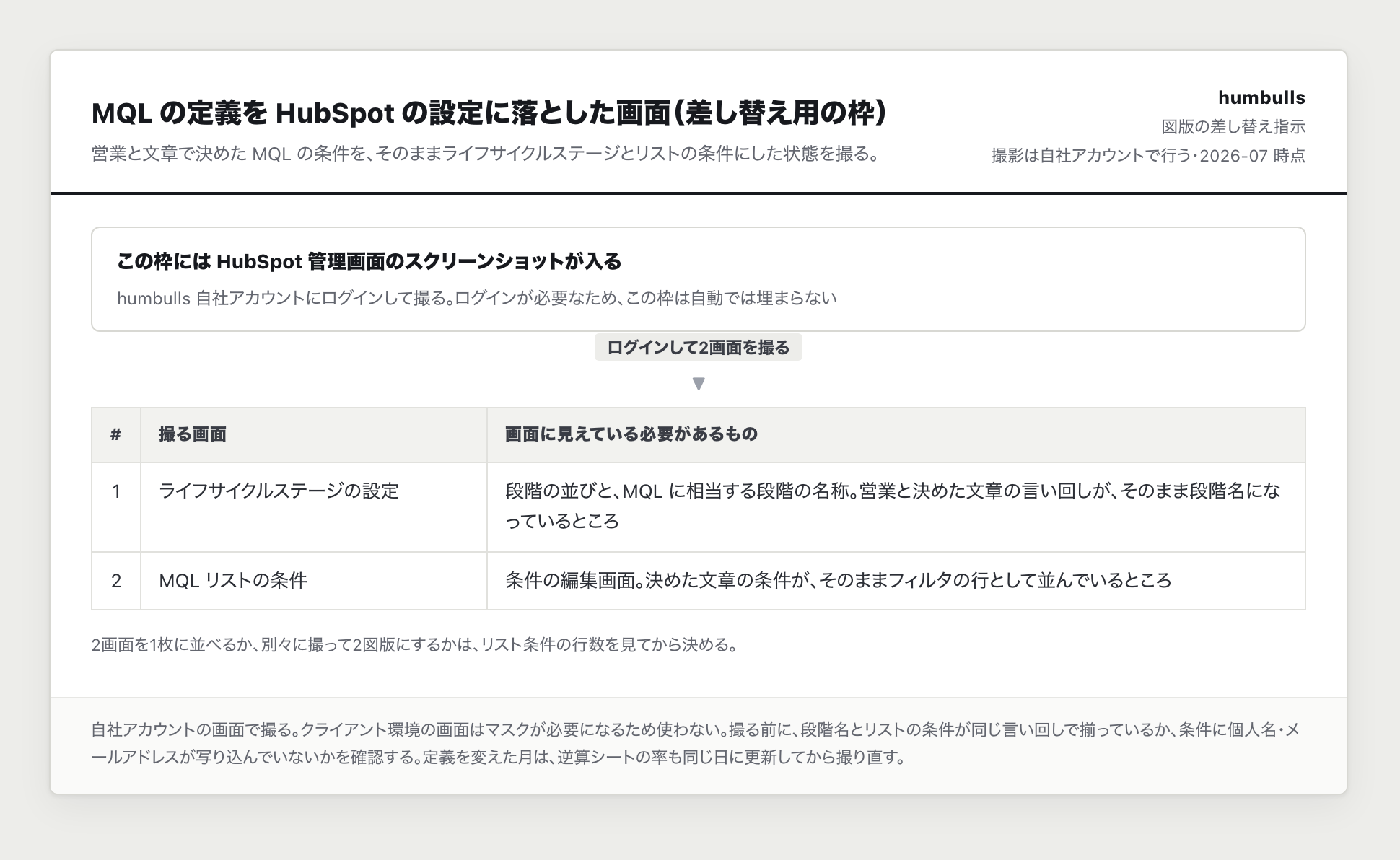Viewport: 1400px width, 860px height.
Task: Click the main page title about MQL の定義
Action: [489, 113]
